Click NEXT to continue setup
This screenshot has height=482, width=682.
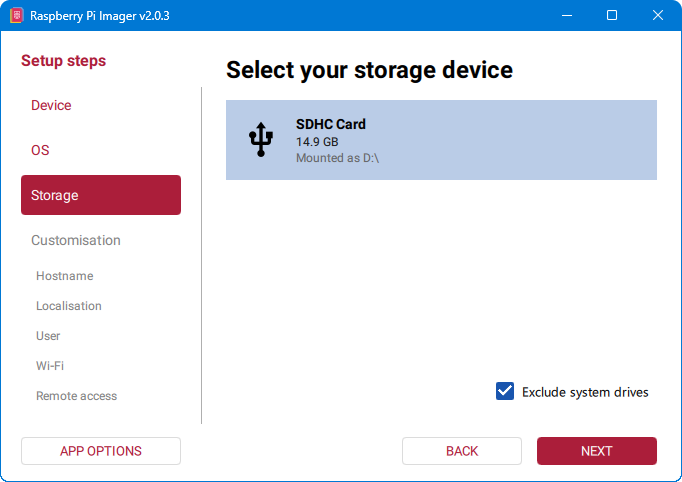(596, 451)
